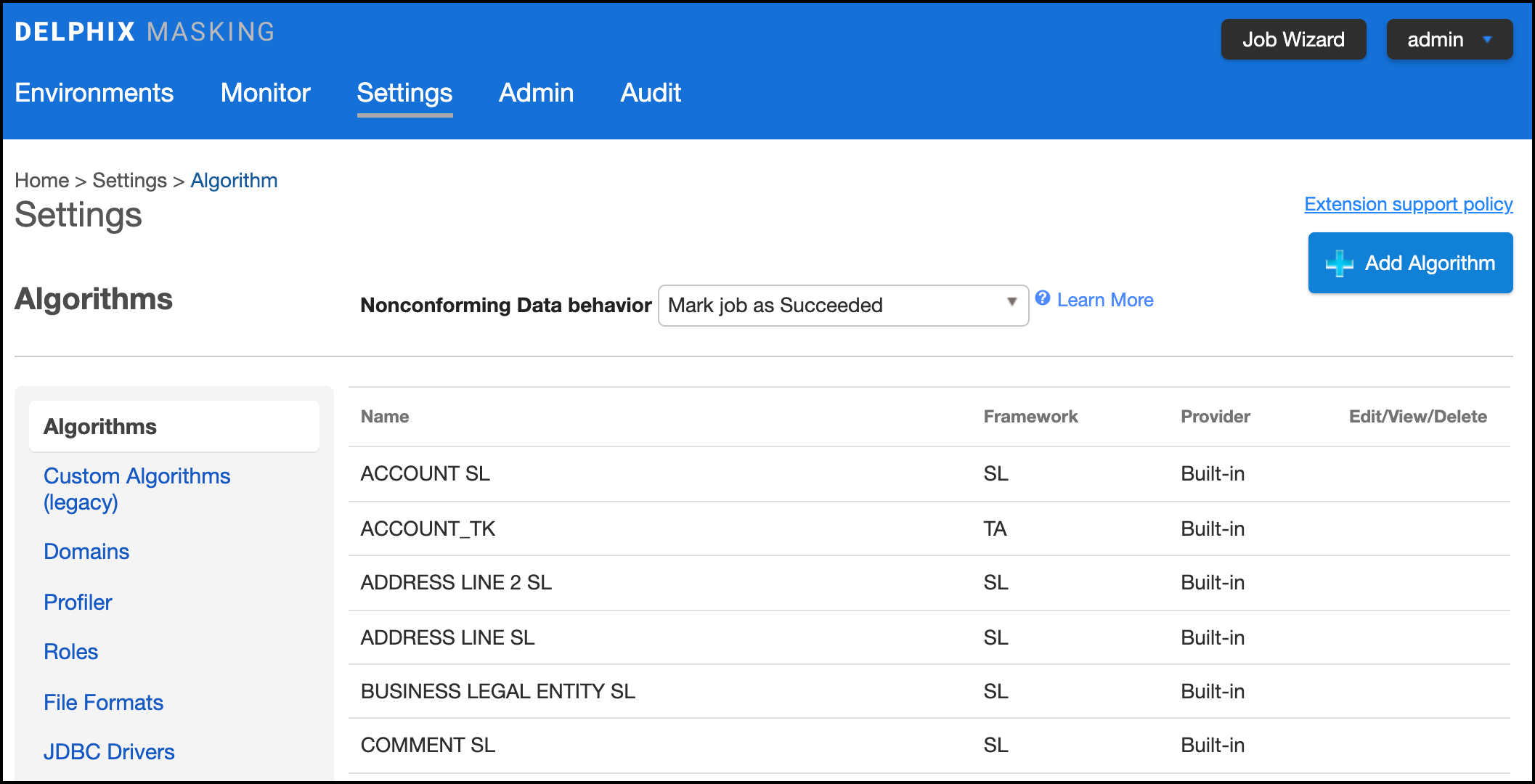This screenshot has height=784, width=1535.
Task: Click the admin dropdown arrow icon
Action: (x=1487, y=40)
